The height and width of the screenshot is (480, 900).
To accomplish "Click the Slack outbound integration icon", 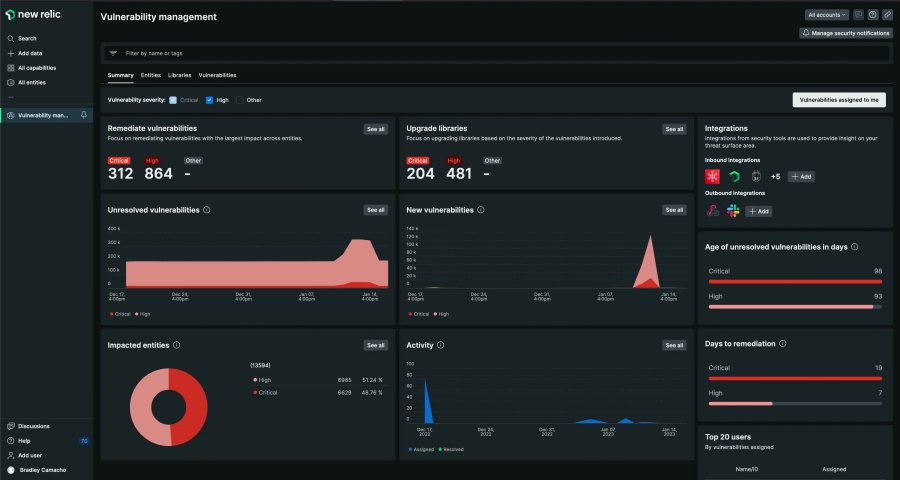I will (733, 211).
